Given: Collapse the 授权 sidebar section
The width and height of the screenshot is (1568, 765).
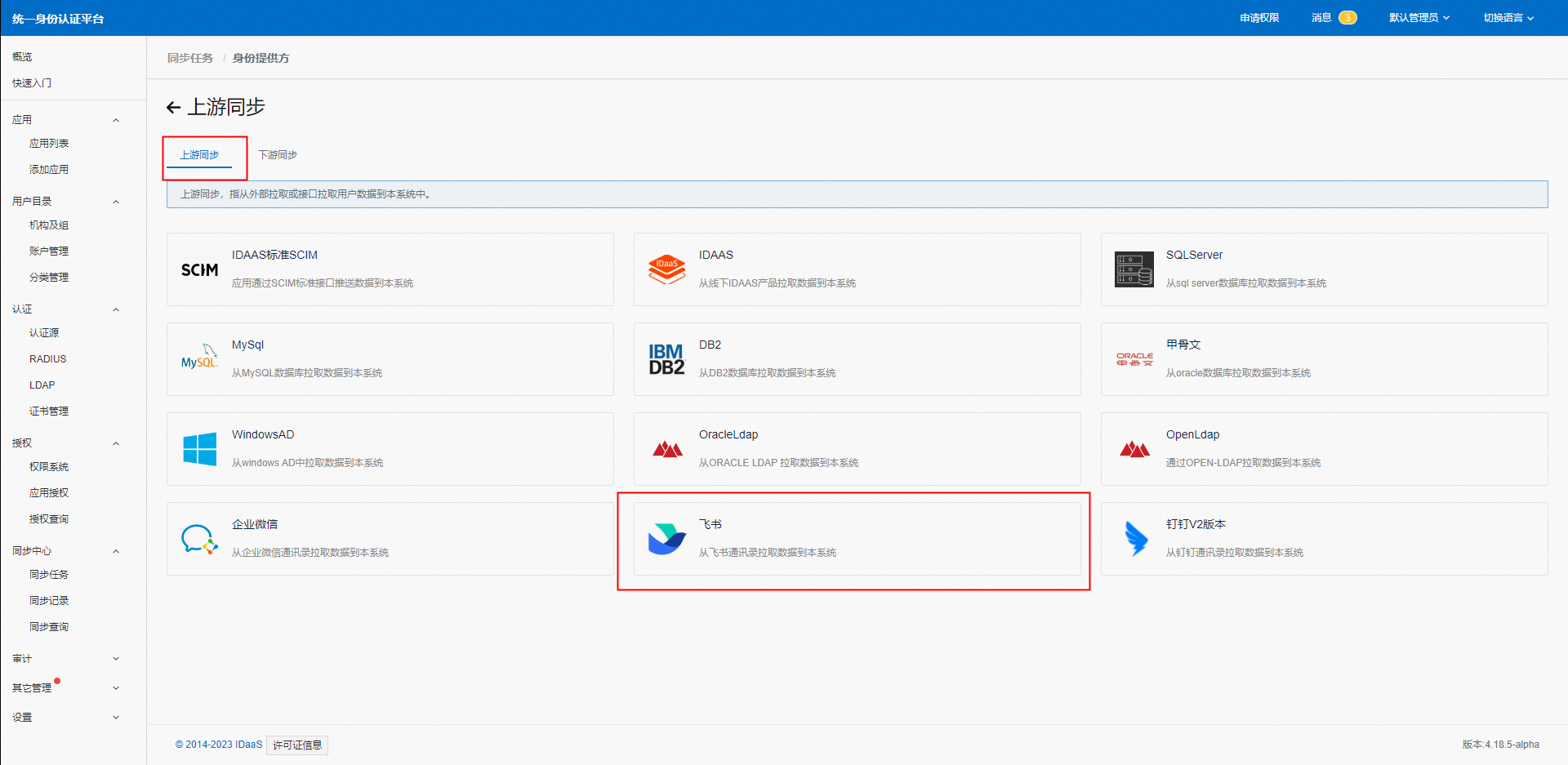Looking at the screenshot, I should click(x=116, y=443).
